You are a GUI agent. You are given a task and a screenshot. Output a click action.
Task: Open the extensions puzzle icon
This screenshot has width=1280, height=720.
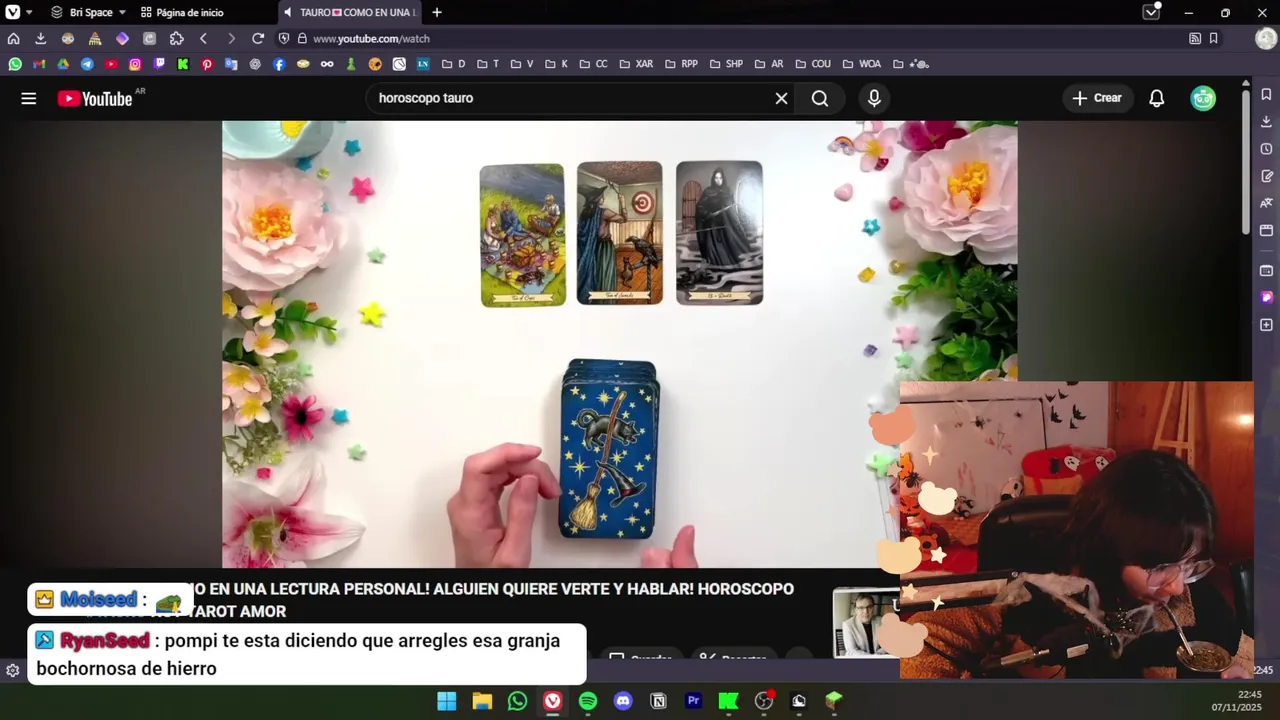pos(177,38)
